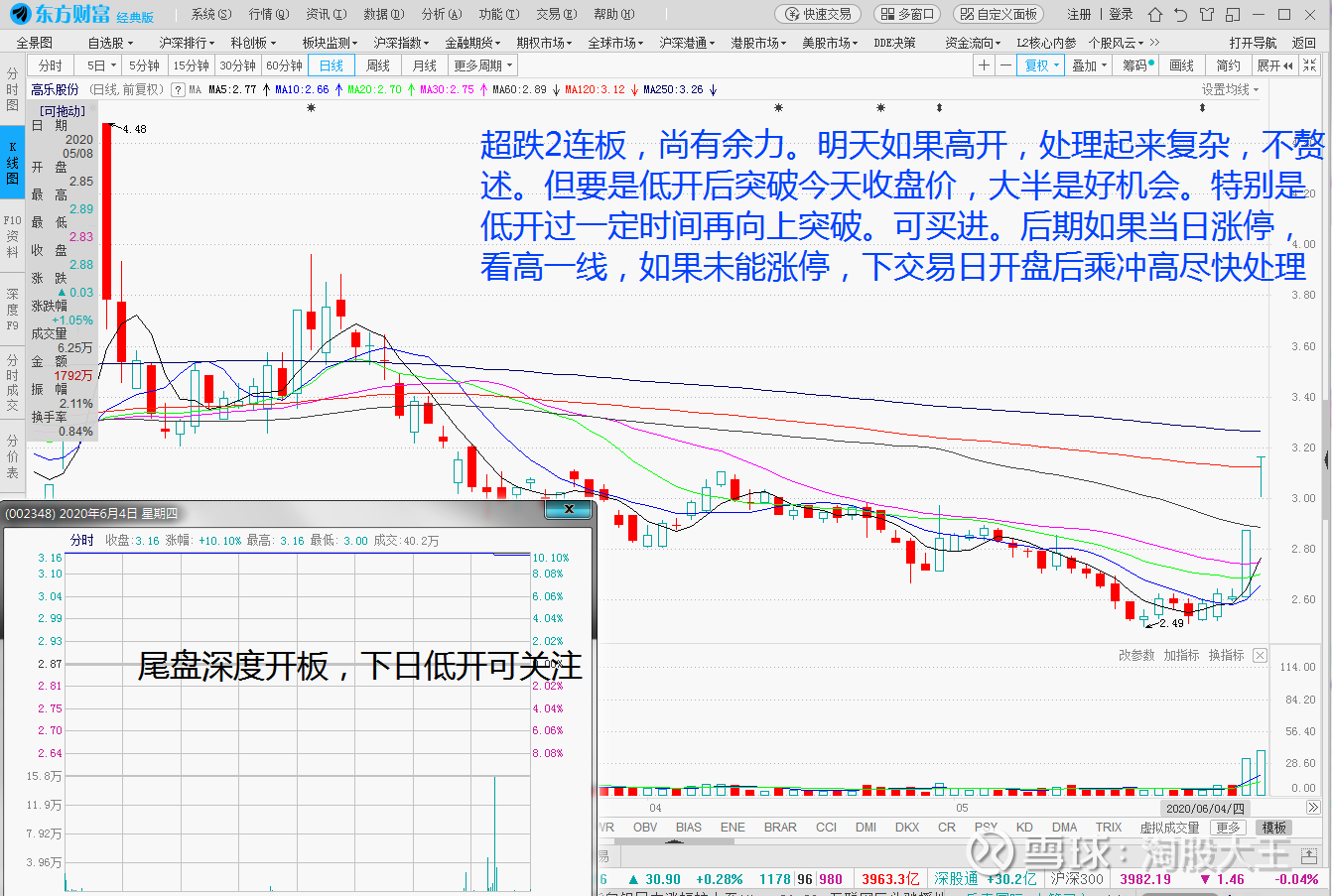
Task: Open the 分析 menu
Action: point(442,14)
